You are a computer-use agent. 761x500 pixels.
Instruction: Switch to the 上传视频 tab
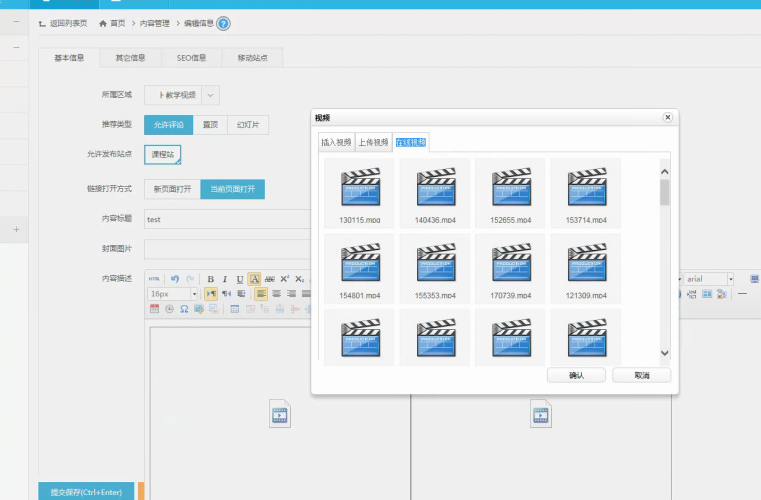coord(373,143)
